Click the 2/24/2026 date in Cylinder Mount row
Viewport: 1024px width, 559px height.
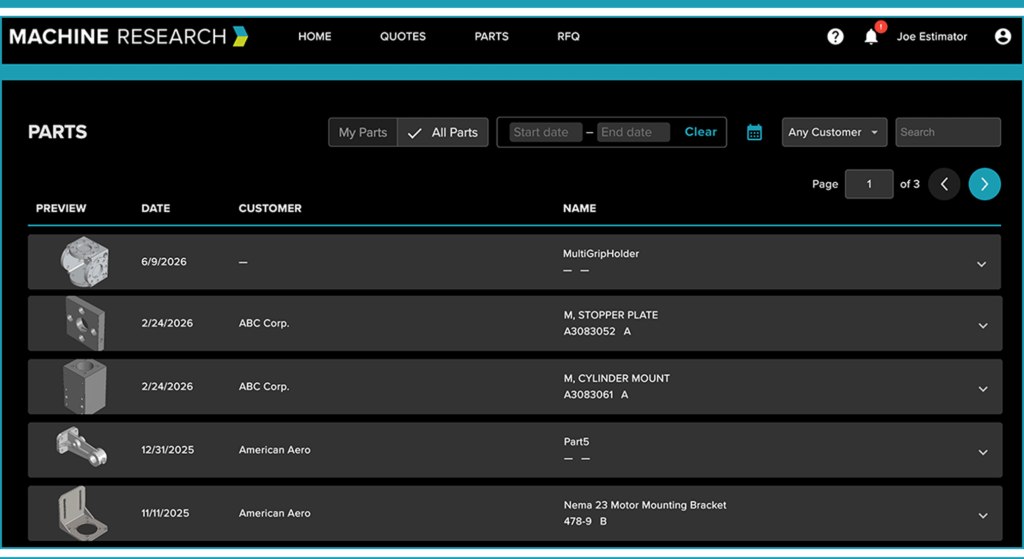point(167,387)
